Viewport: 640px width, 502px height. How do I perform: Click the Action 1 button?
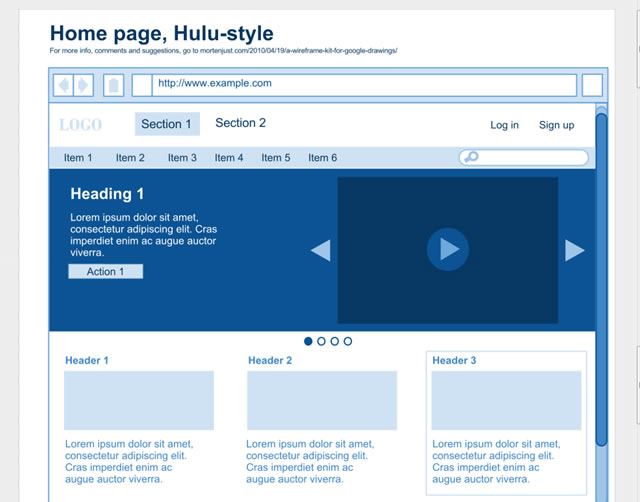pos(106,271)
